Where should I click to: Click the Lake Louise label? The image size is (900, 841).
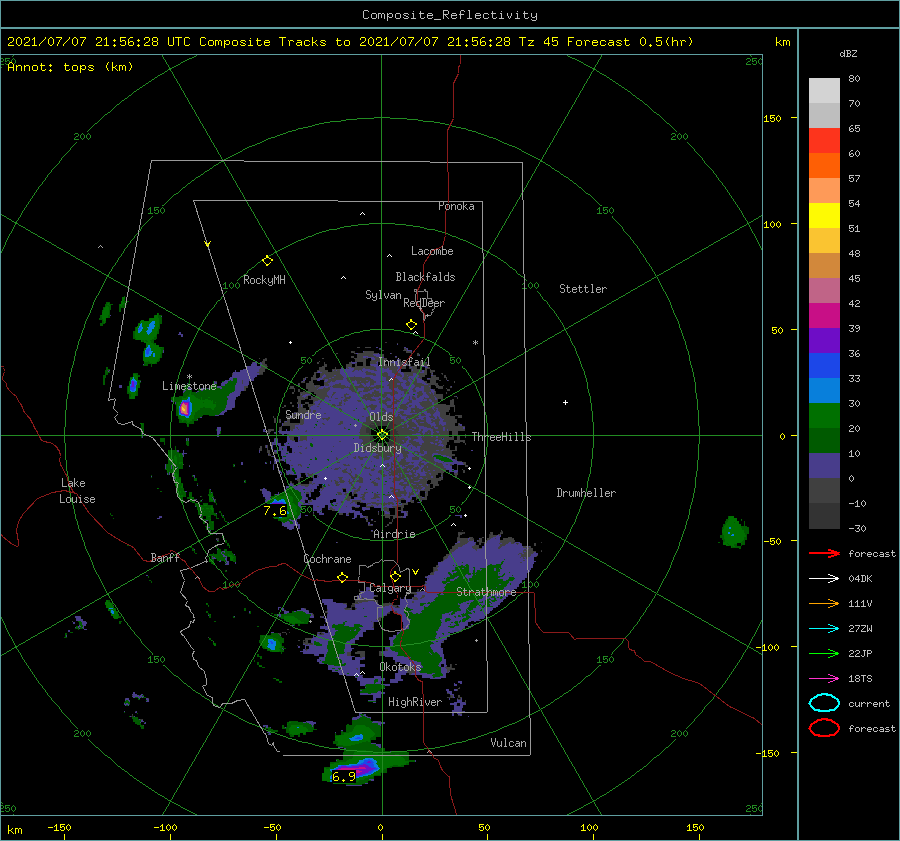[77, 491]
